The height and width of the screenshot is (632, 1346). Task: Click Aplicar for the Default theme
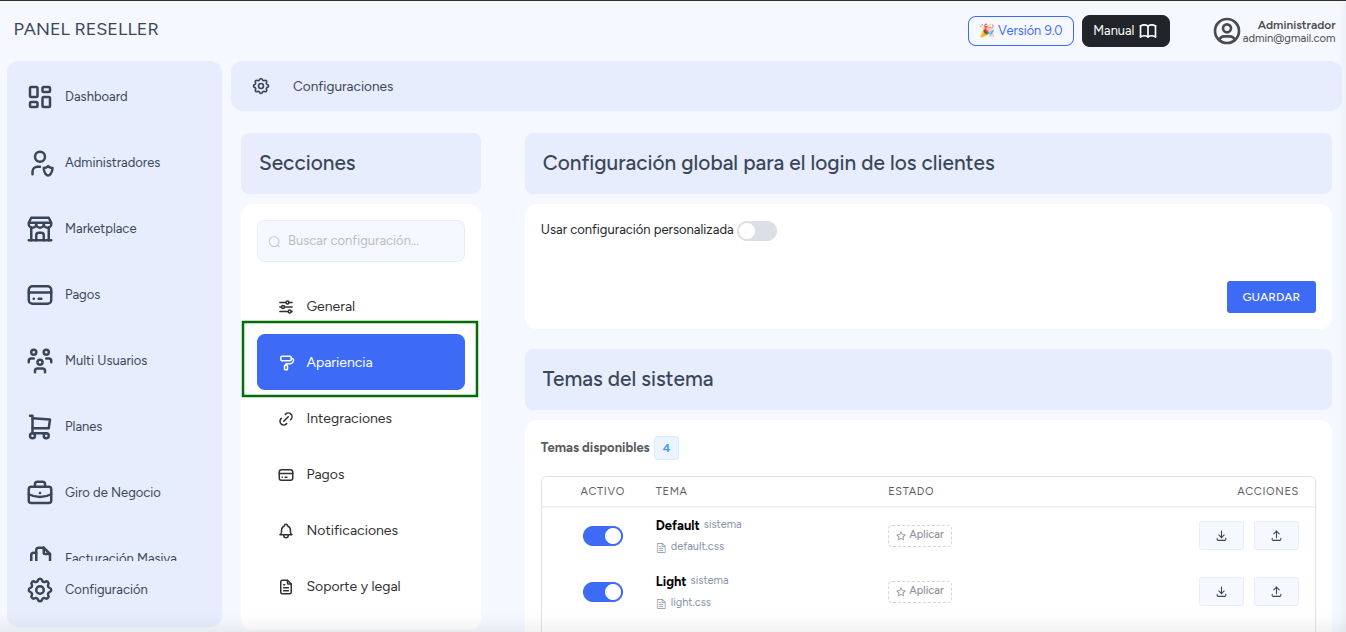point(920,536)
